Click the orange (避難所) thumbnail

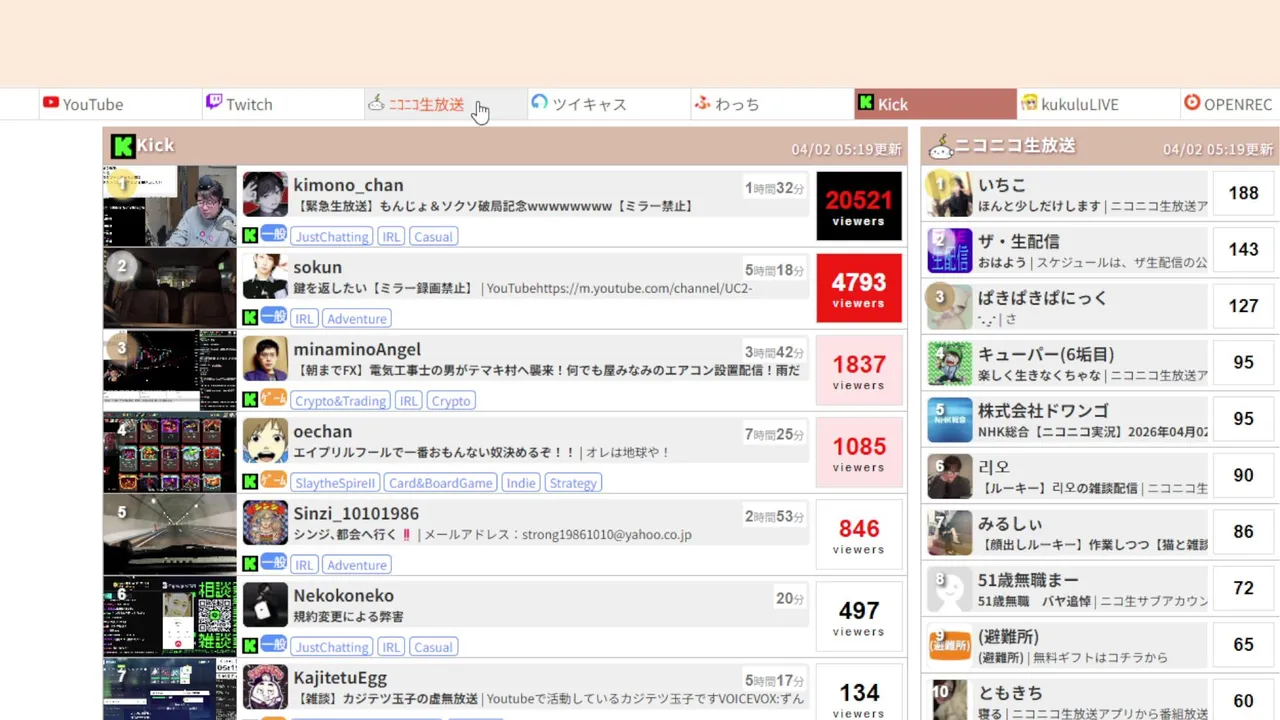click(x=949, y=645)
